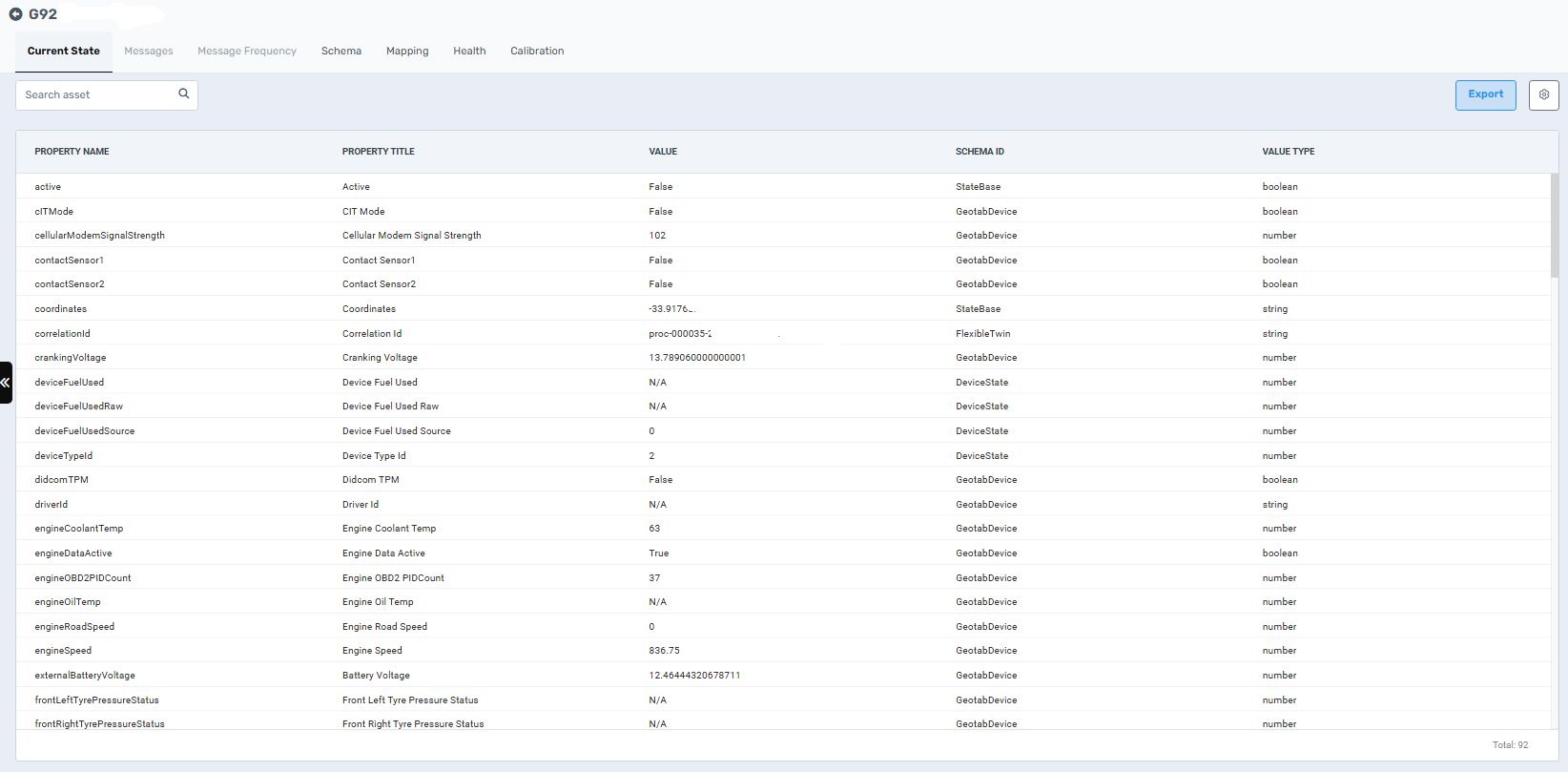Click the Export button
The image size is (1568, 772).
1485,94
